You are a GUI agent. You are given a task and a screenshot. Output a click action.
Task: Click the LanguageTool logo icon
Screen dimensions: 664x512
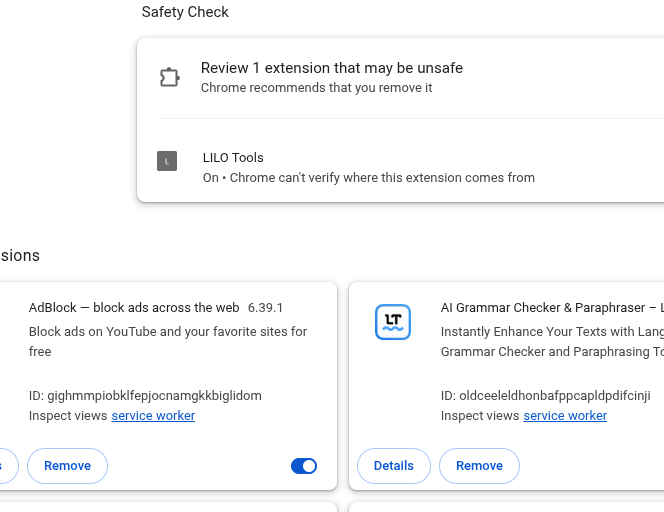click(x=393, y=322)
